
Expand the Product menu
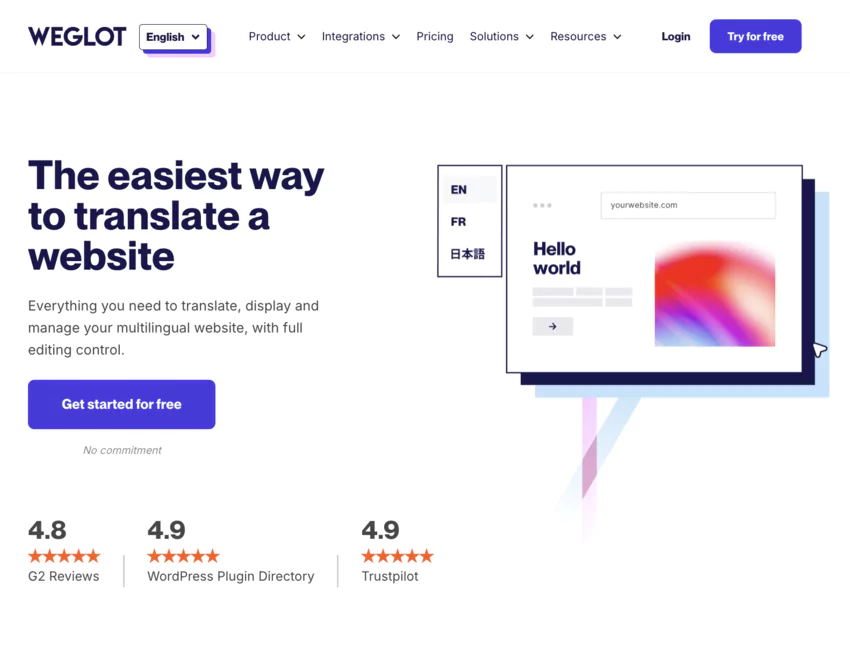(x=276, y=36)
